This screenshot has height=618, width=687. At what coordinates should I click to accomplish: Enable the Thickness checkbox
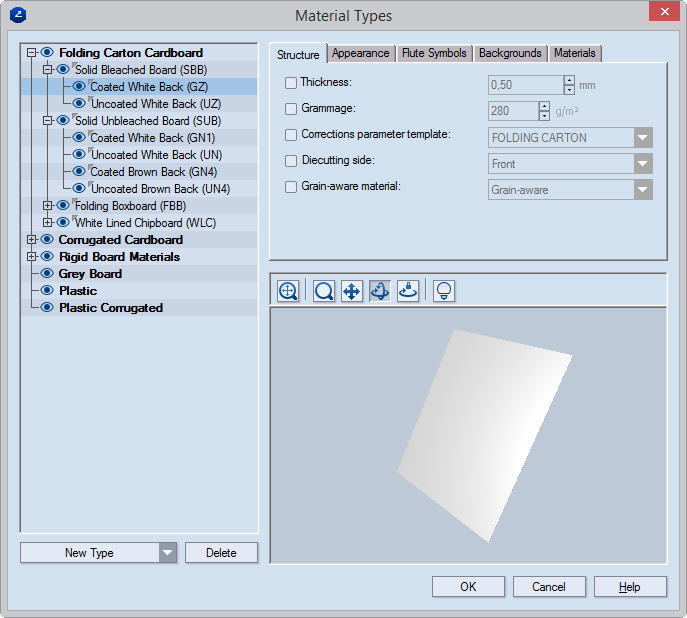point(291,83)
